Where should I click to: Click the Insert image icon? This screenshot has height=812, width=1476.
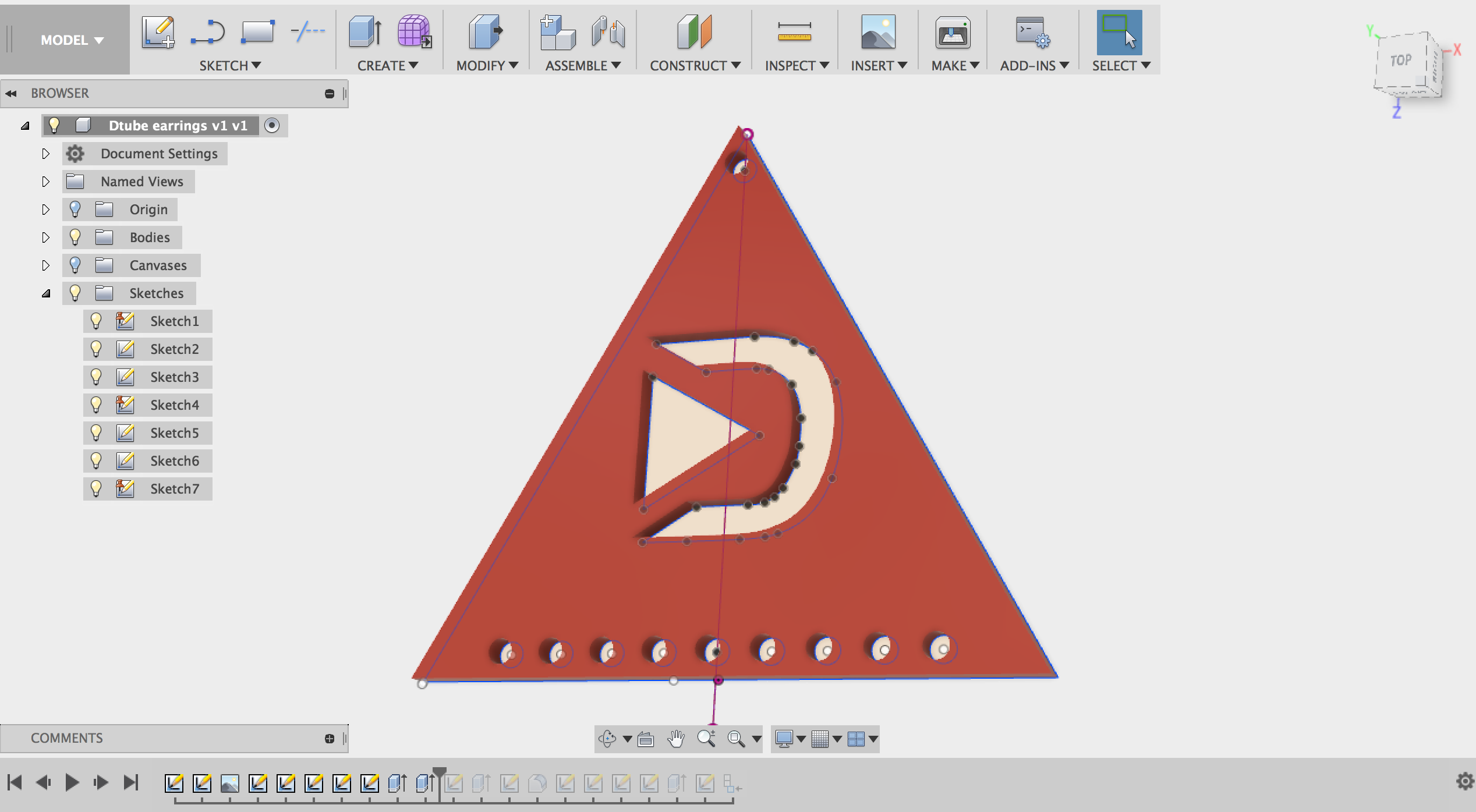878,32
